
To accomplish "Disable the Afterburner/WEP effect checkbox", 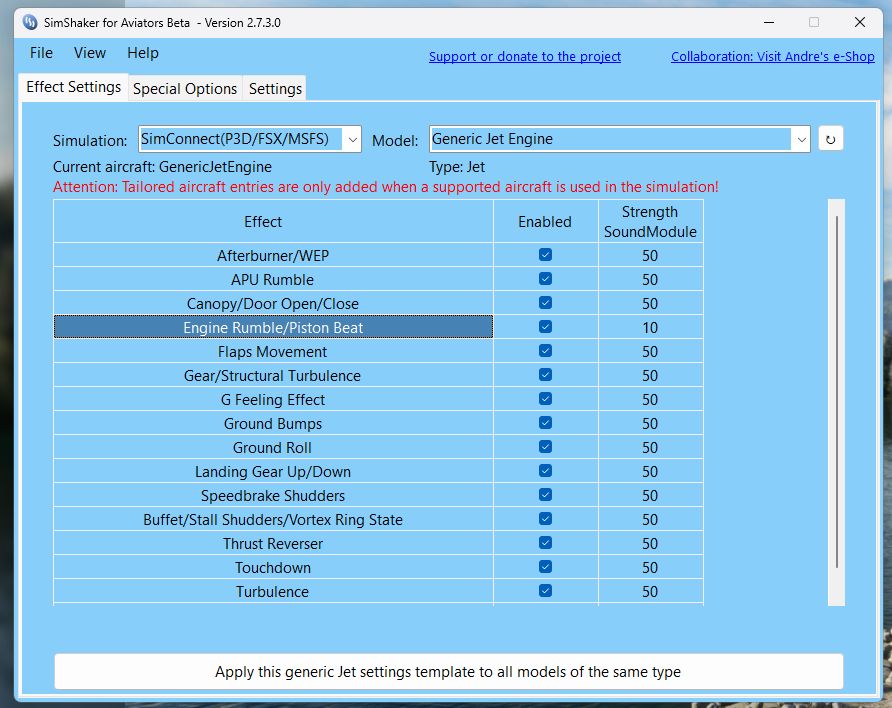I will point(545,255).
